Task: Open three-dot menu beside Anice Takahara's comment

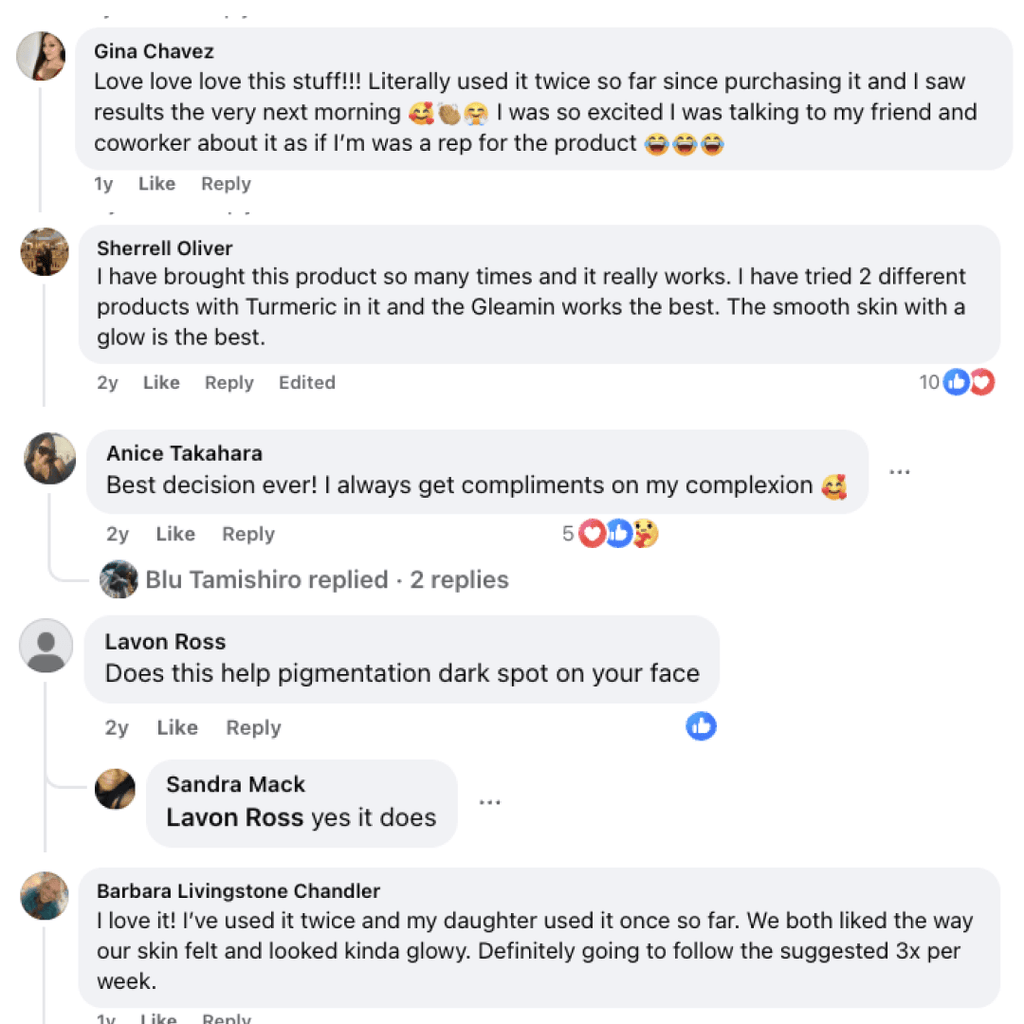Action: [900, 472]
